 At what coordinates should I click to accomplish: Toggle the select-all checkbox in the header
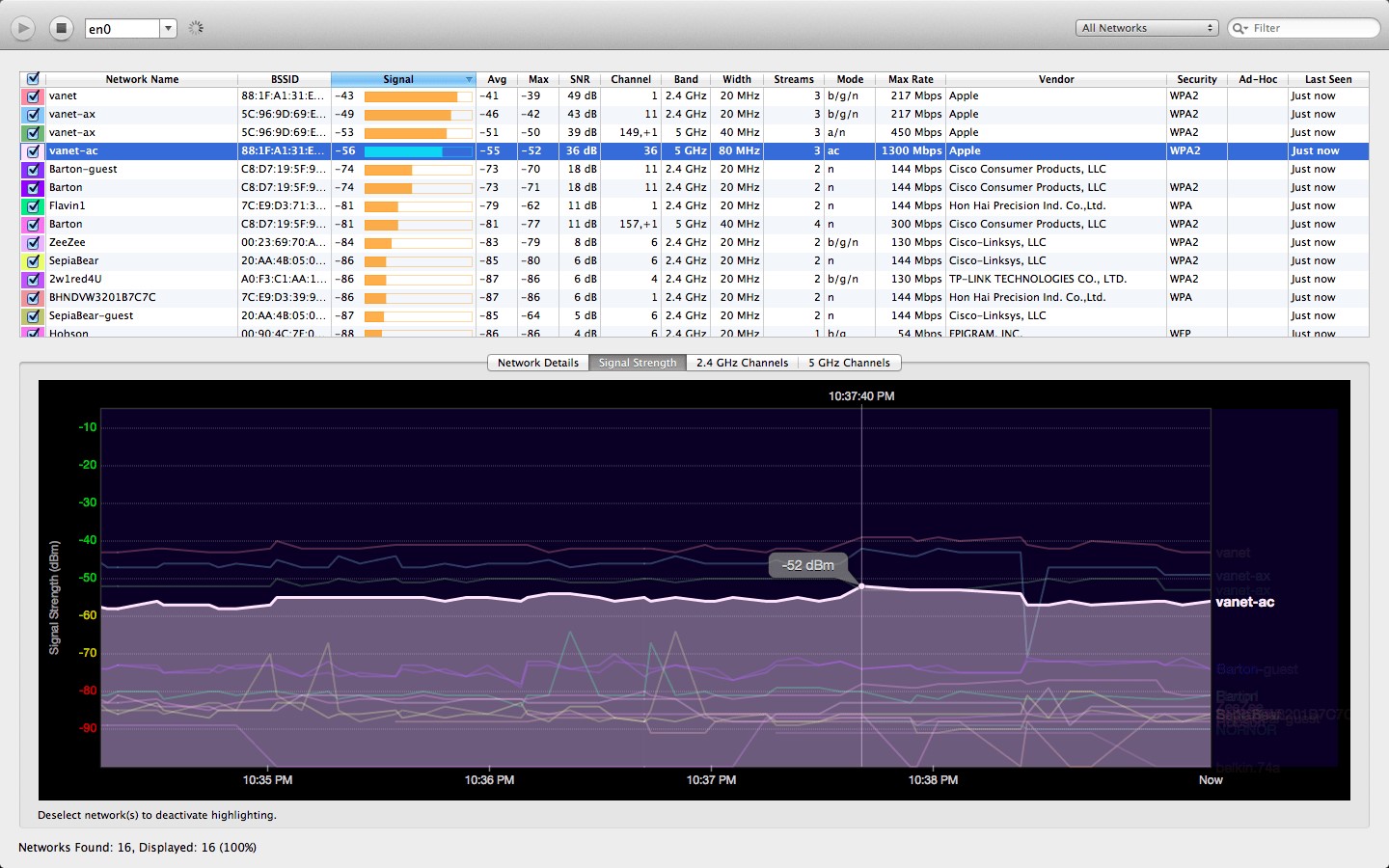point(32,78)
